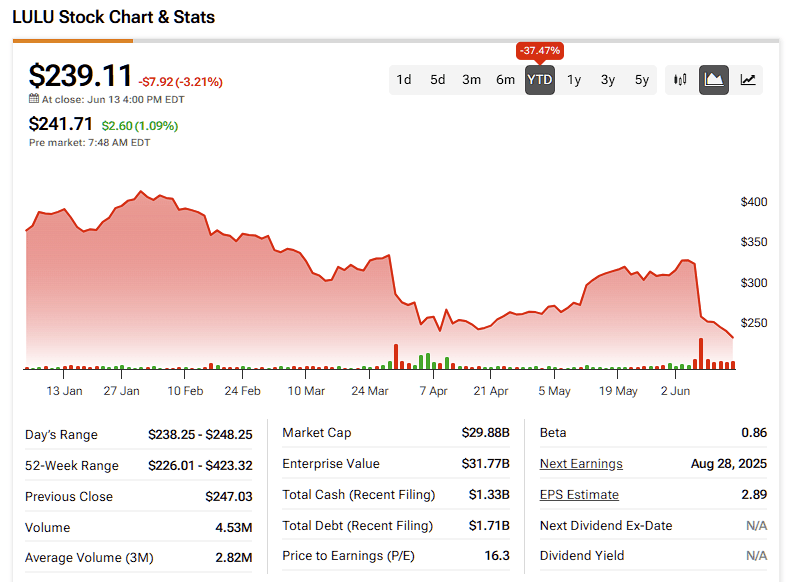Image resolution: width=794 pixels, height=582 pixels.
Task: Click the 24 Feb axis label
Action: [243, 391]
